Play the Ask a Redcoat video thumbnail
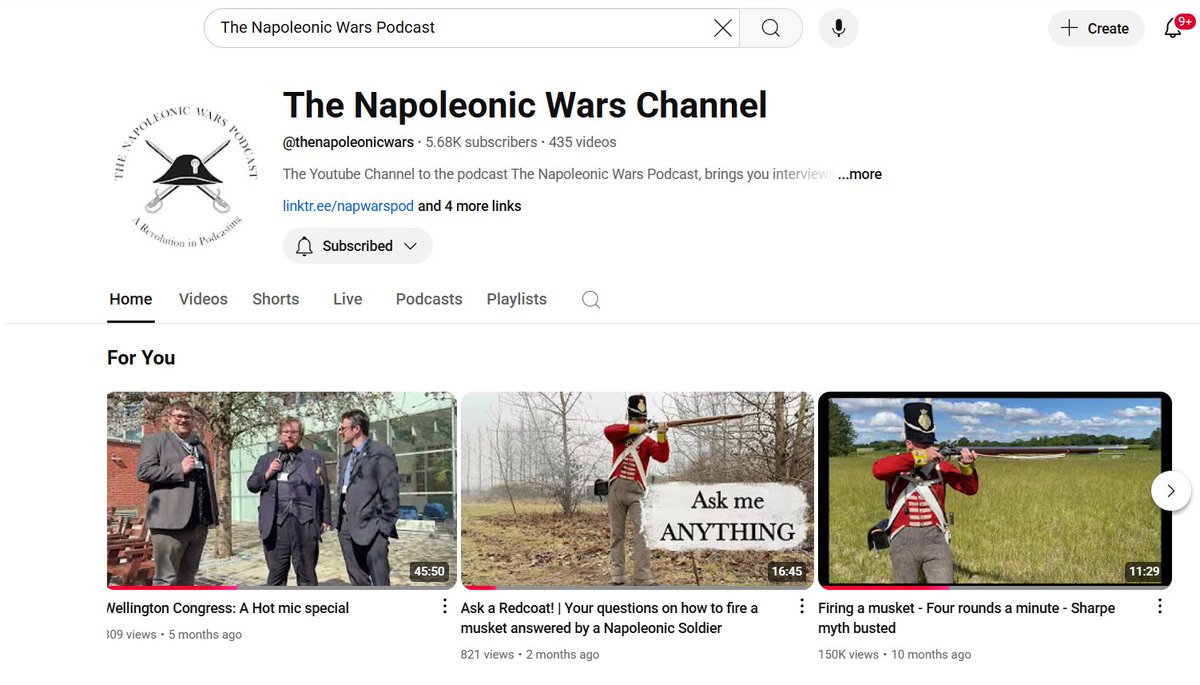The image size is (1200, 685). coord(637,490)
